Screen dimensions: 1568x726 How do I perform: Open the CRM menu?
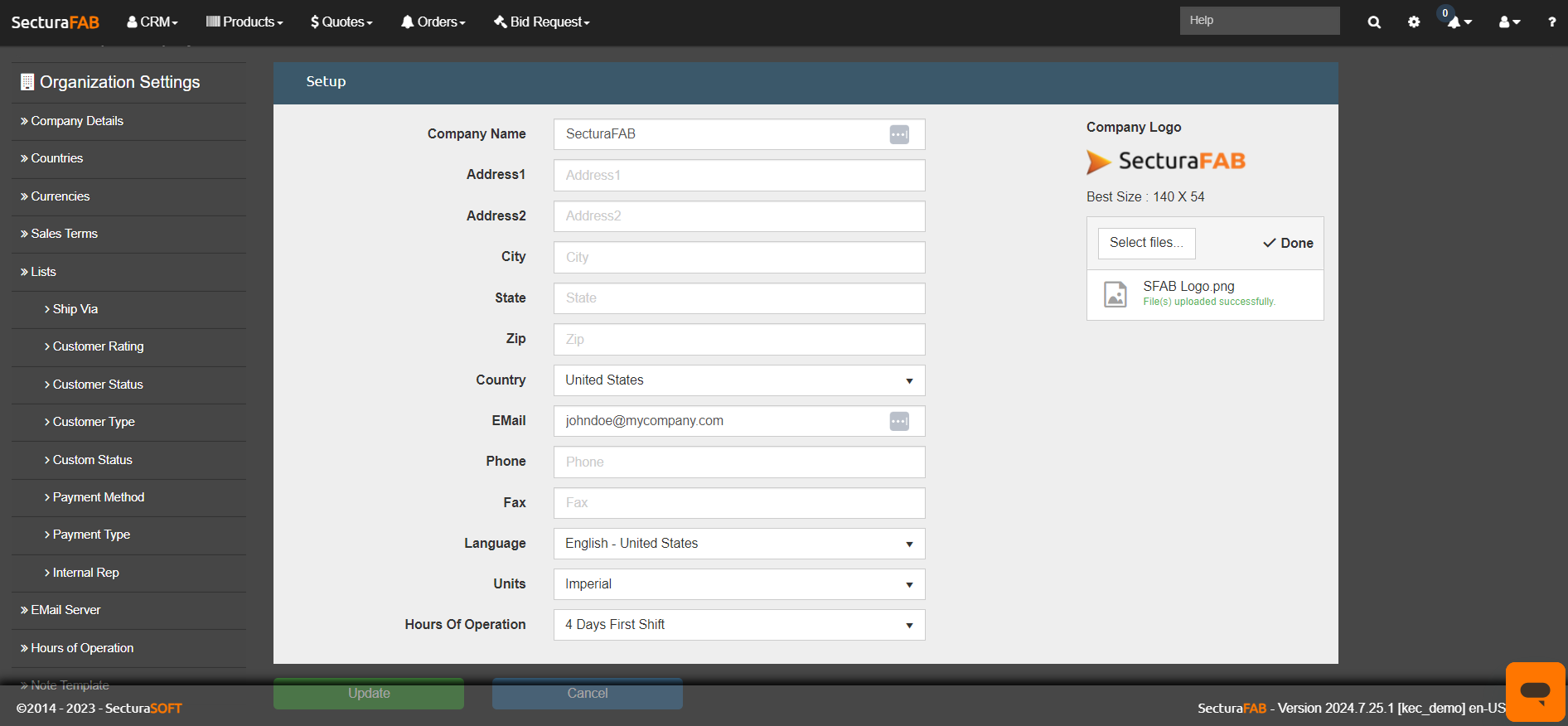(x=152, y=22)
